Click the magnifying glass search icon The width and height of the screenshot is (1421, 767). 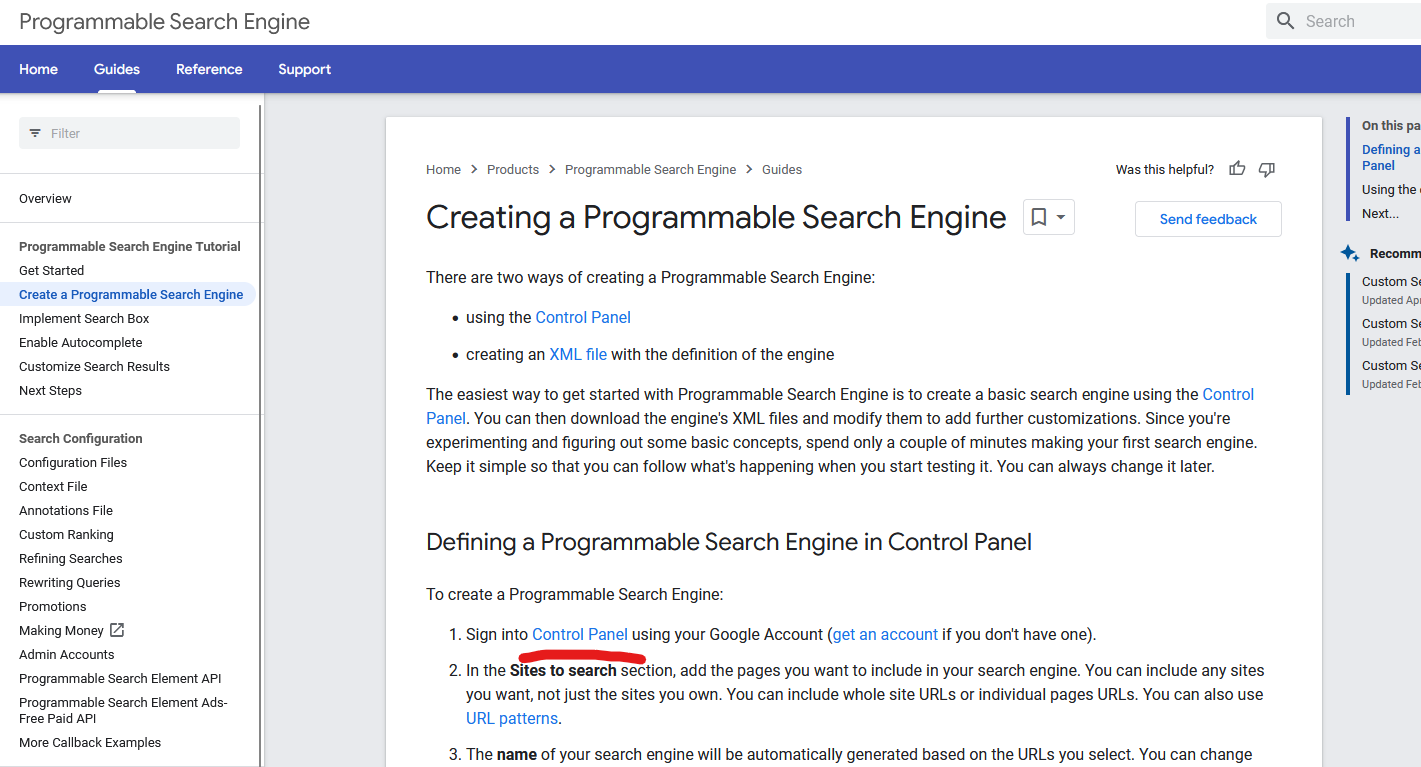tap(1286, 21)
